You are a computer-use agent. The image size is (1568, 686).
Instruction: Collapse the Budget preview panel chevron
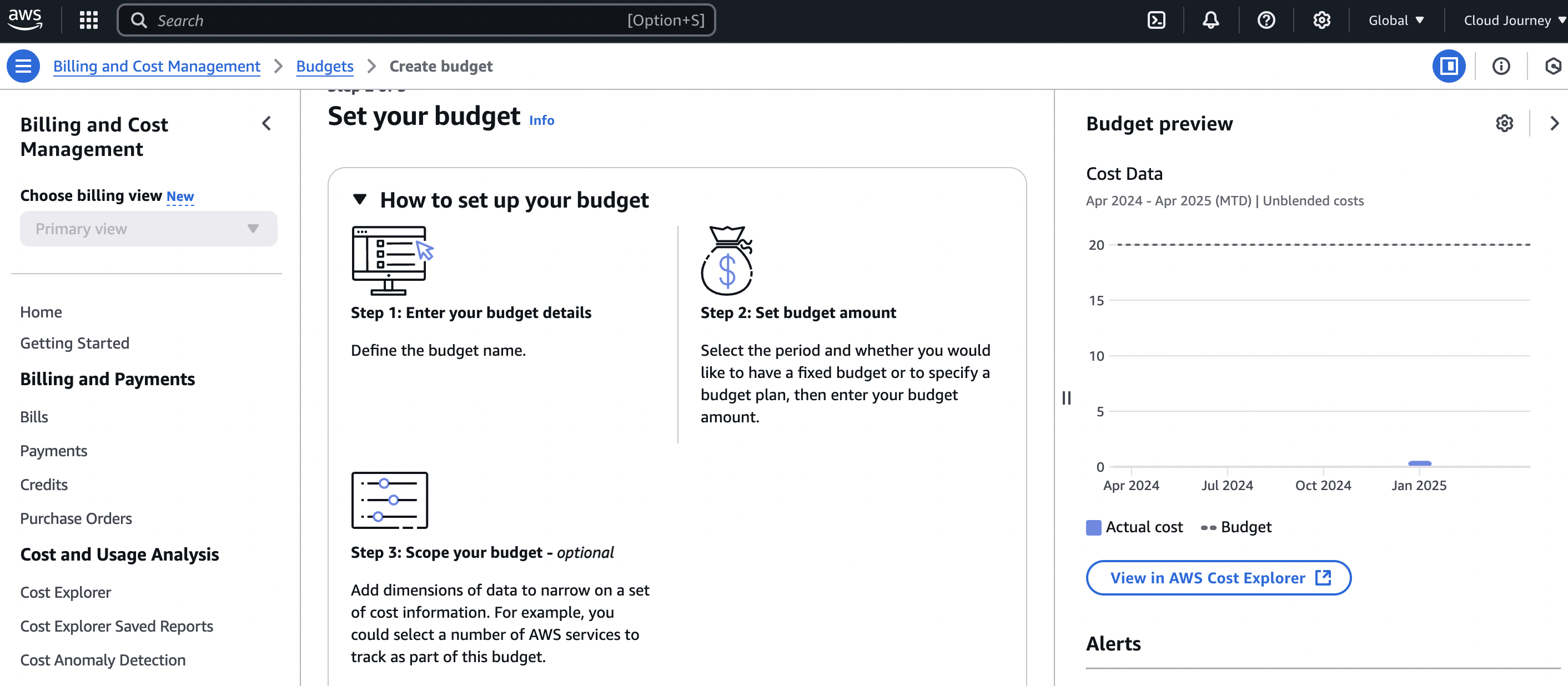(x=1554, y=124)
